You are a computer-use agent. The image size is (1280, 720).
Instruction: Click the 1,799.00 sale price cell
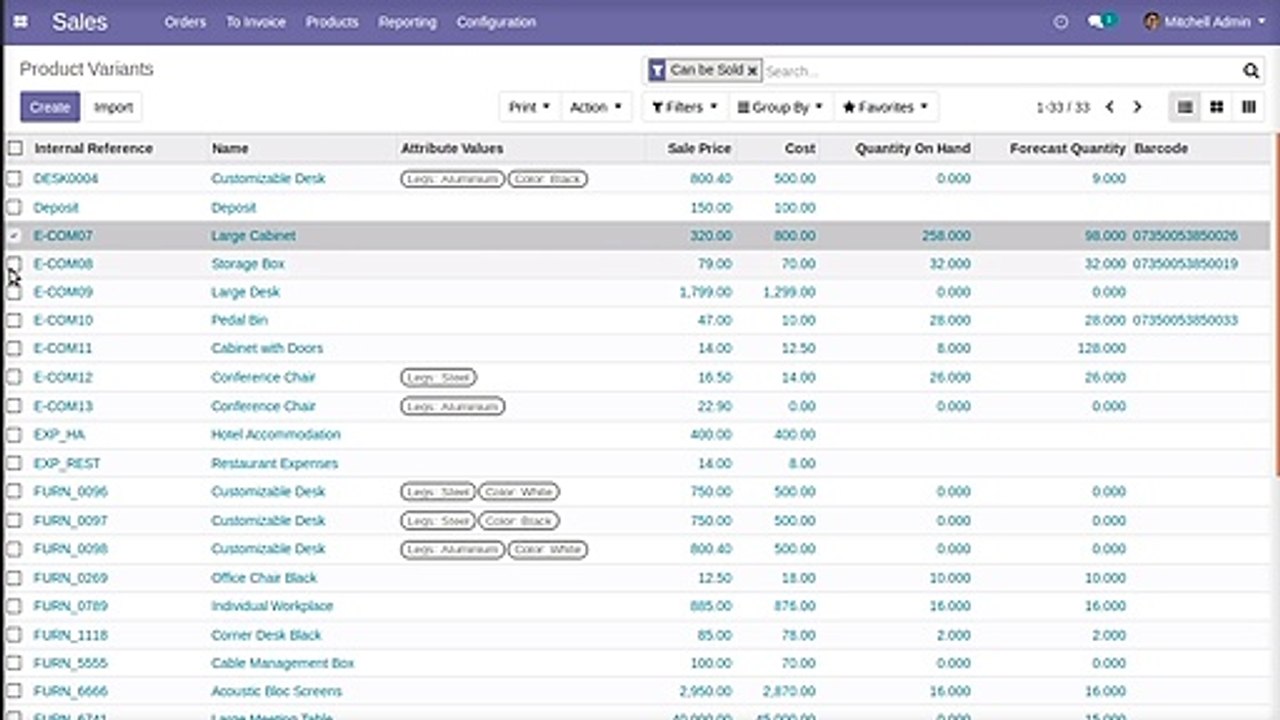tap(705, 293)
